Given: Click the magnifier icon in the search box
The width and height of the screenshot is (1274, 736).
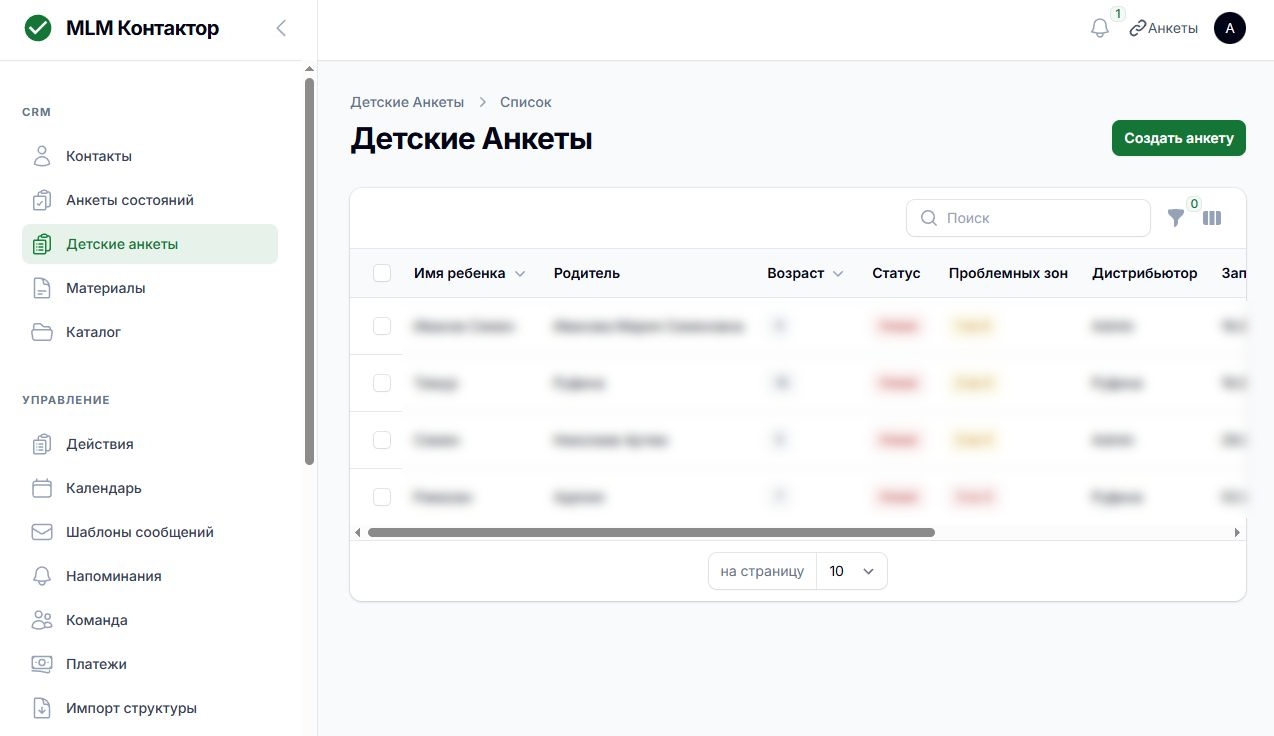Looking at the screenshot, I should click(928, 218).
